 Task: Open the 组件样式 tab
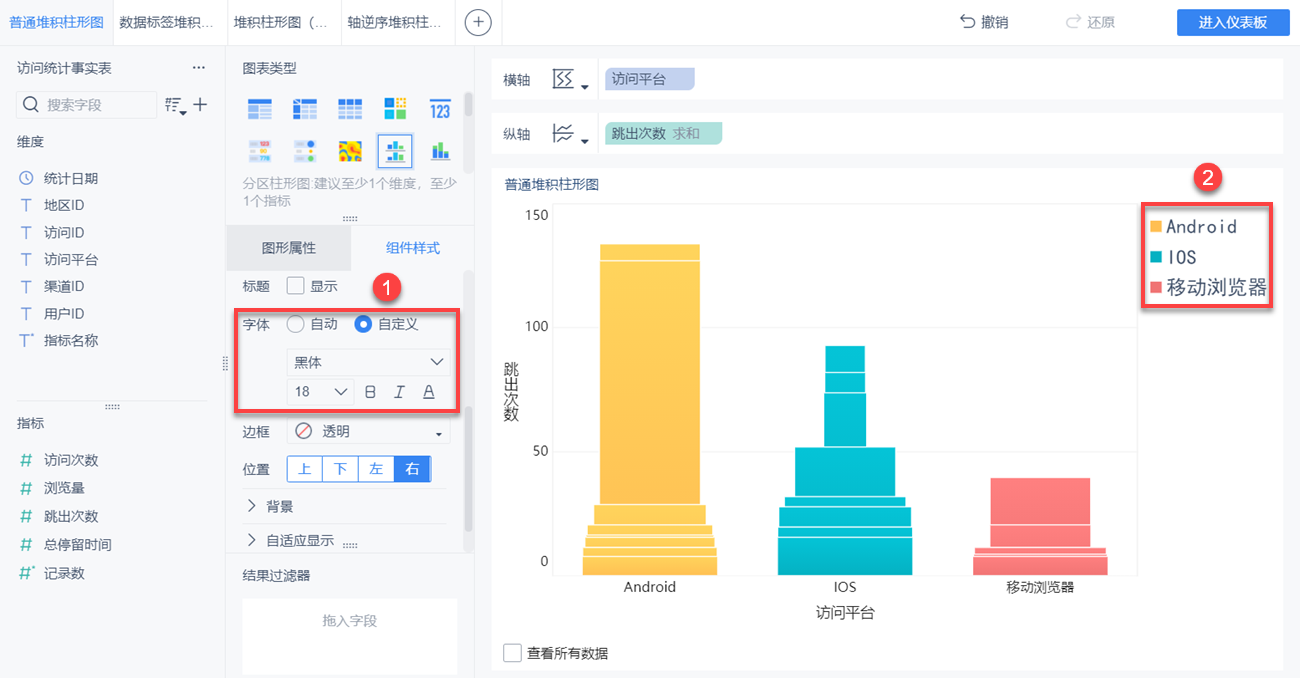point(413,248)
